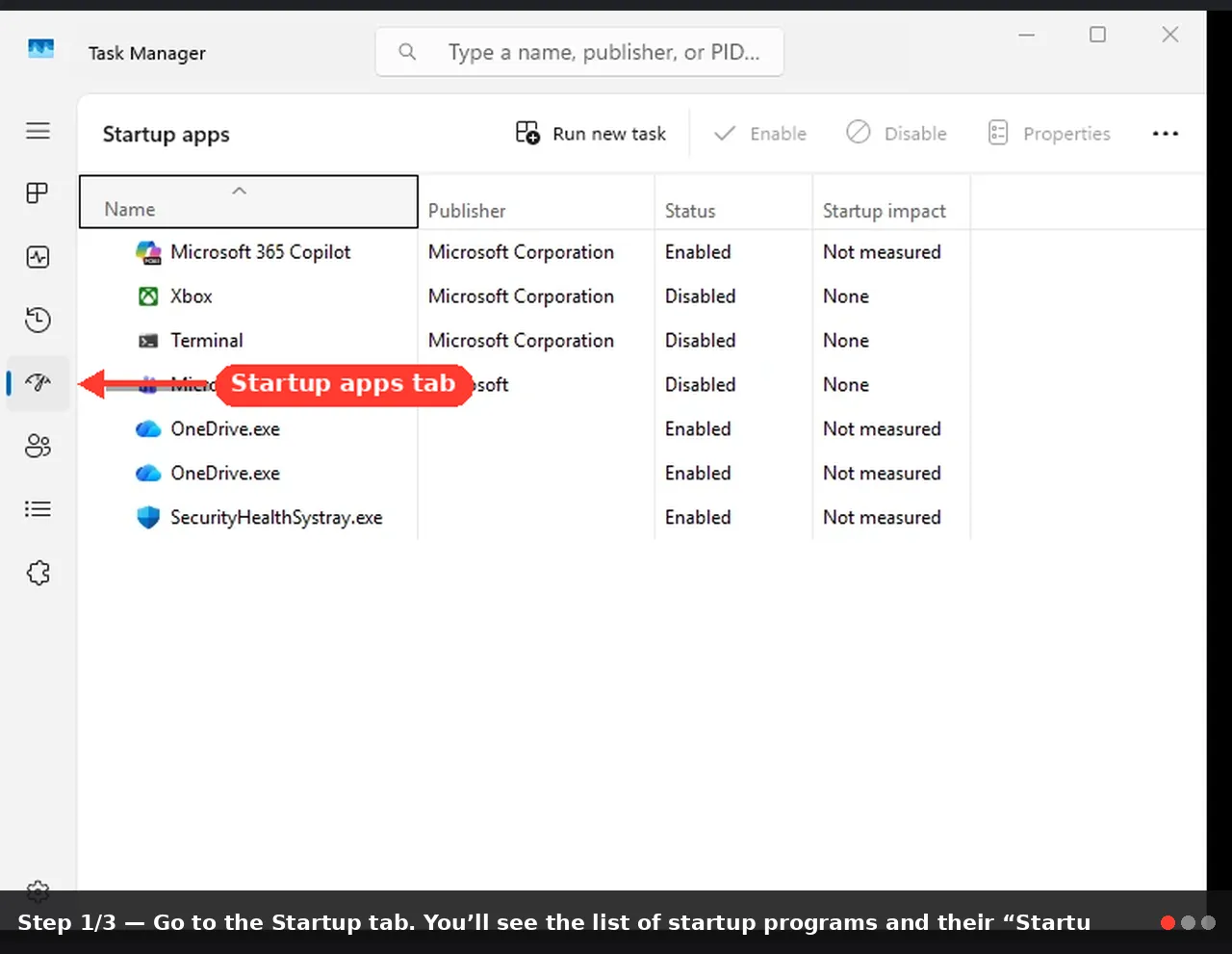1232x954 pixels.
Task: Maximize the Task Manager window
Action: [1097, 35]
